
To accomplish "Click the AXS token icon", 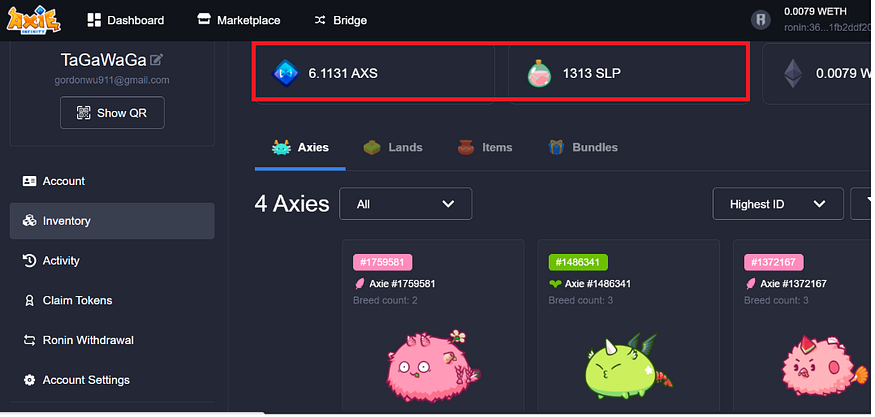I will point(285,73).
